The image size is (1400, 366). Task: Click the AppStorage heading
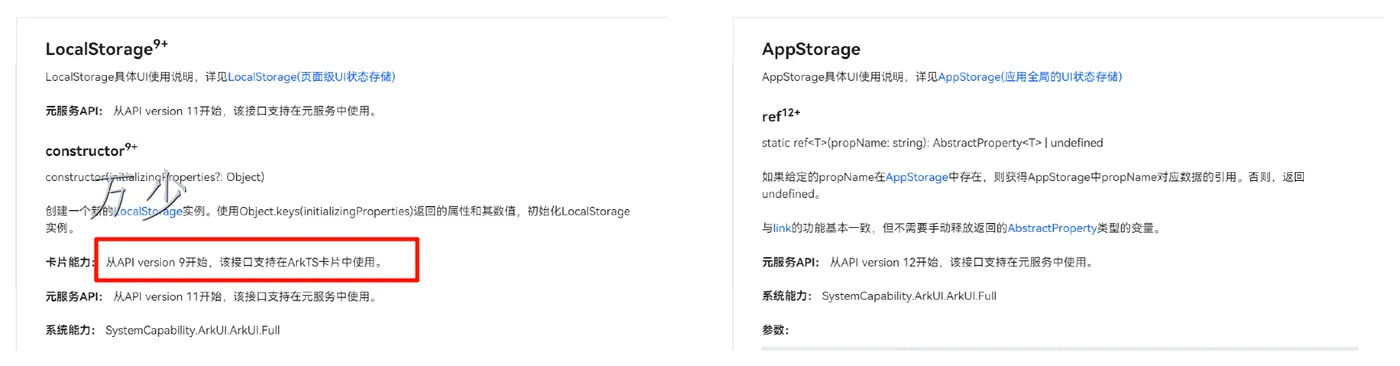[x=811, y=49]
